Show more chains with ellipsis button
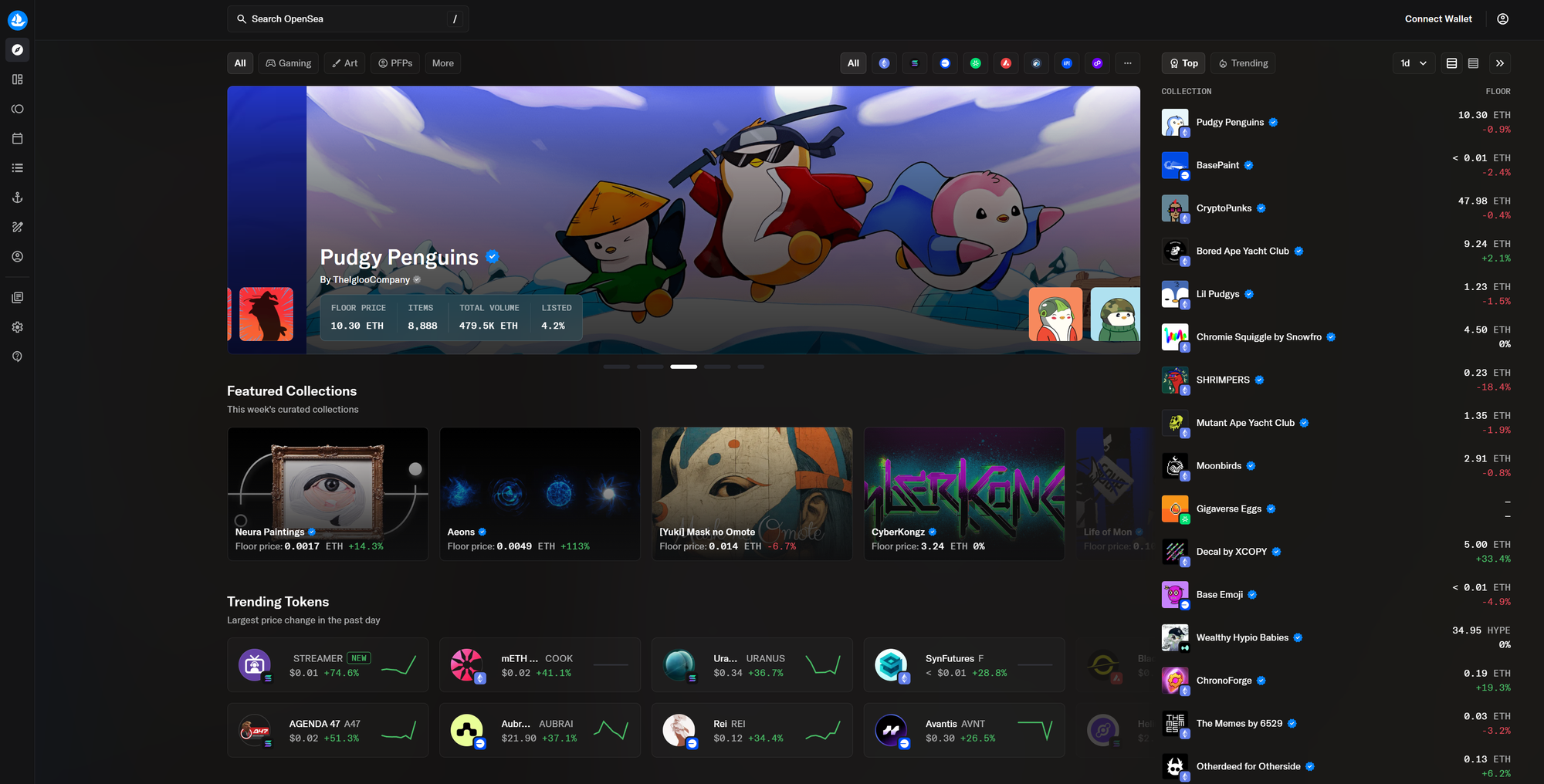The width and height of the screenshot is (1544, 784). click(1127, 63)
